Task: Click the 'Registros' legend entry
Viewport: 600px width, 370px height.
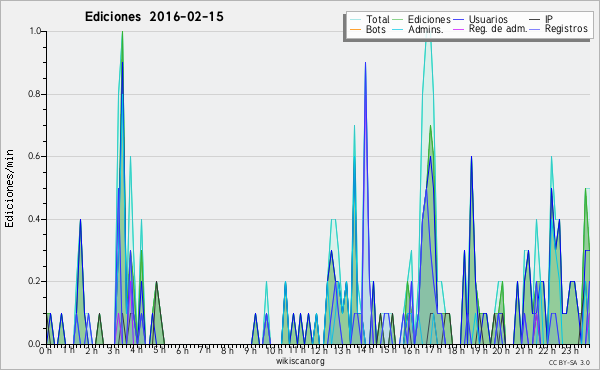Action: [566, 29]
